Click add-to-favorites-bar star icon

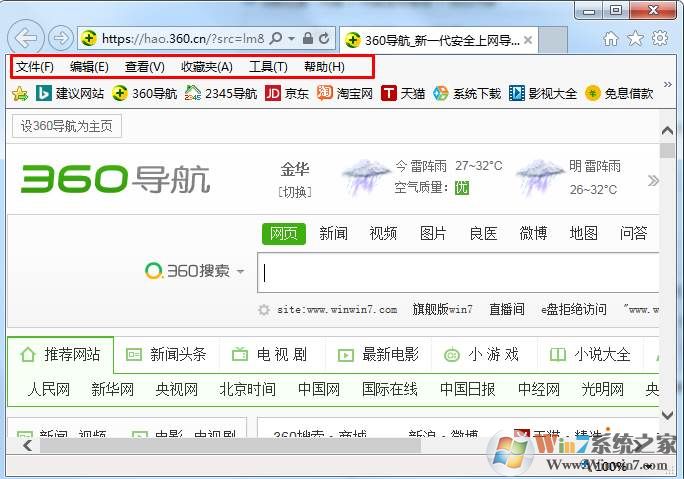coord(20,93)
